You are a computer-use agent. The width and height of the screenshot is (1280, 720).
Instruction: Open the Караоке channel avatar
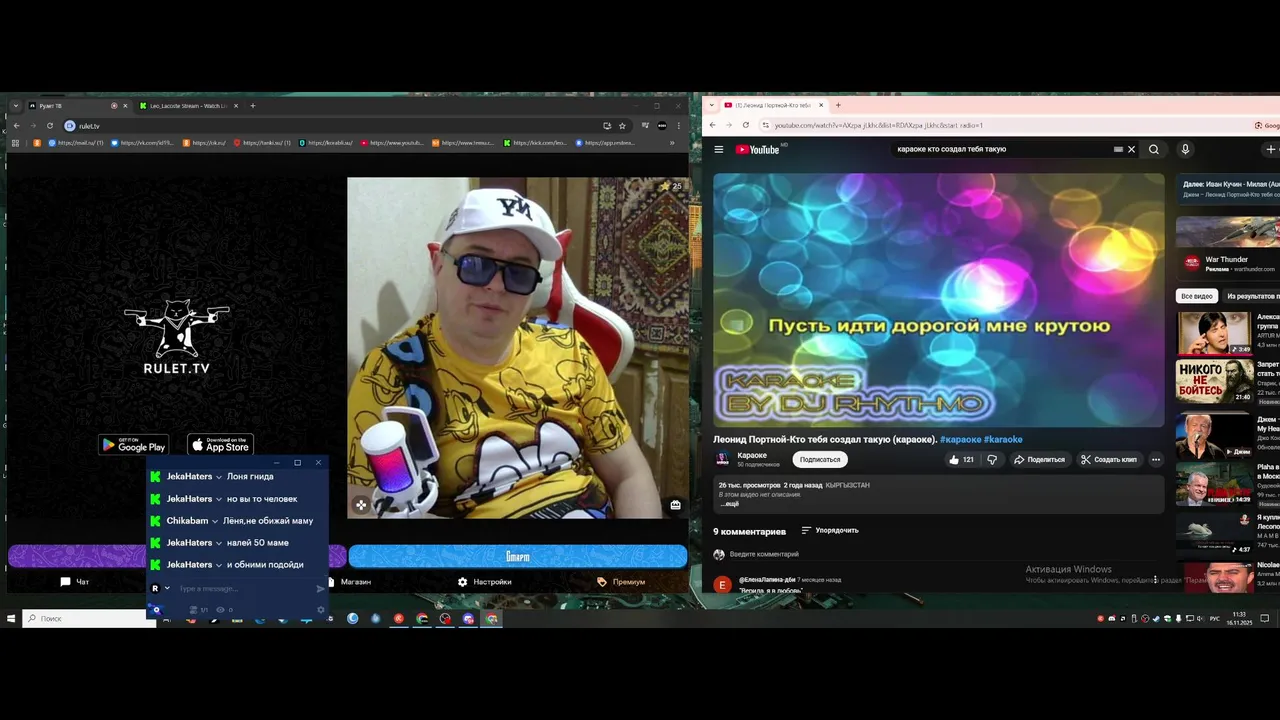pyautogui.click(x=722, y=459)
